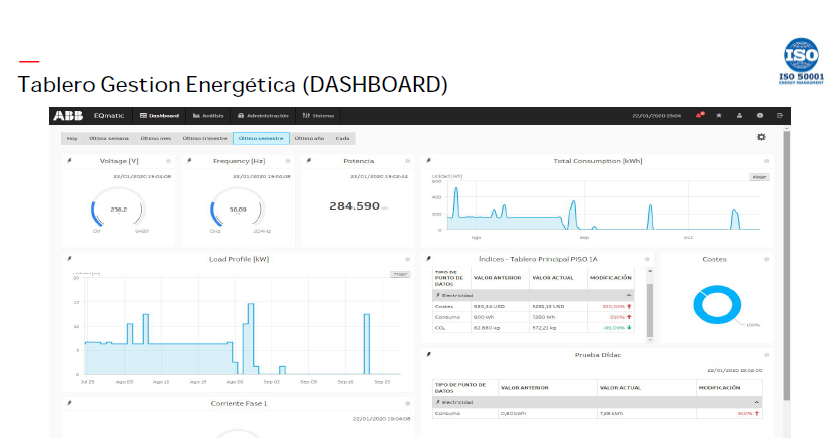Open Load Profile widget options icon

pyautogui.click(x=407, y=259)
